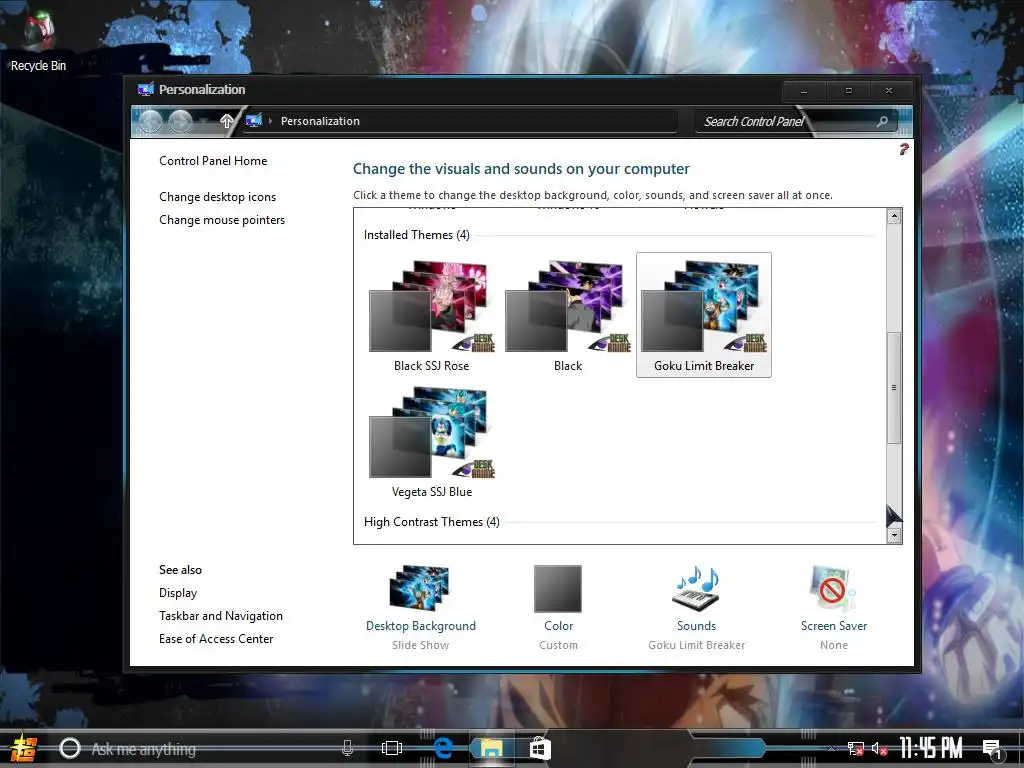Select the Vegeta SSJ Blue theme
Screen dimensions: 1024x768
pos(432,441)
